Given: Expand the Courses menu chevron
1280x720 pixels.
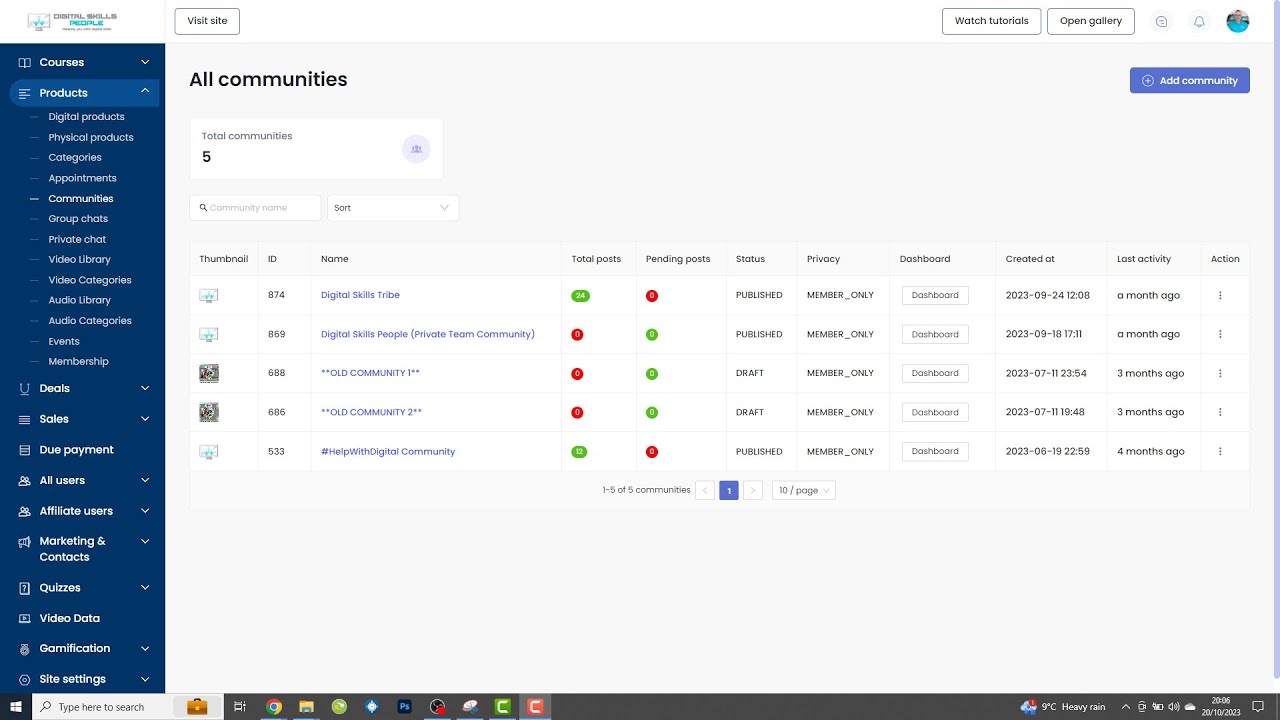Looking at the screenshot, I should pyautogui.click(x=145, y=62).
